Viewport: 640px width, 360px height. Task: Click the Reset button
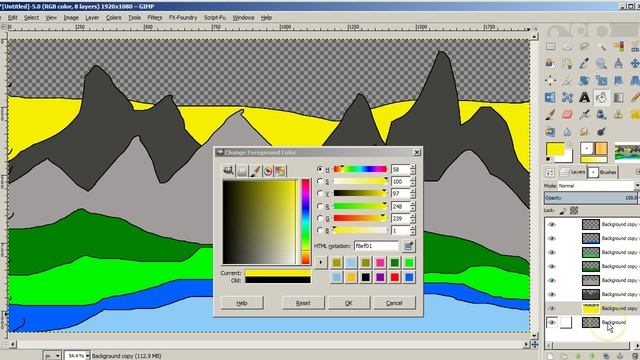click(303, 303)
